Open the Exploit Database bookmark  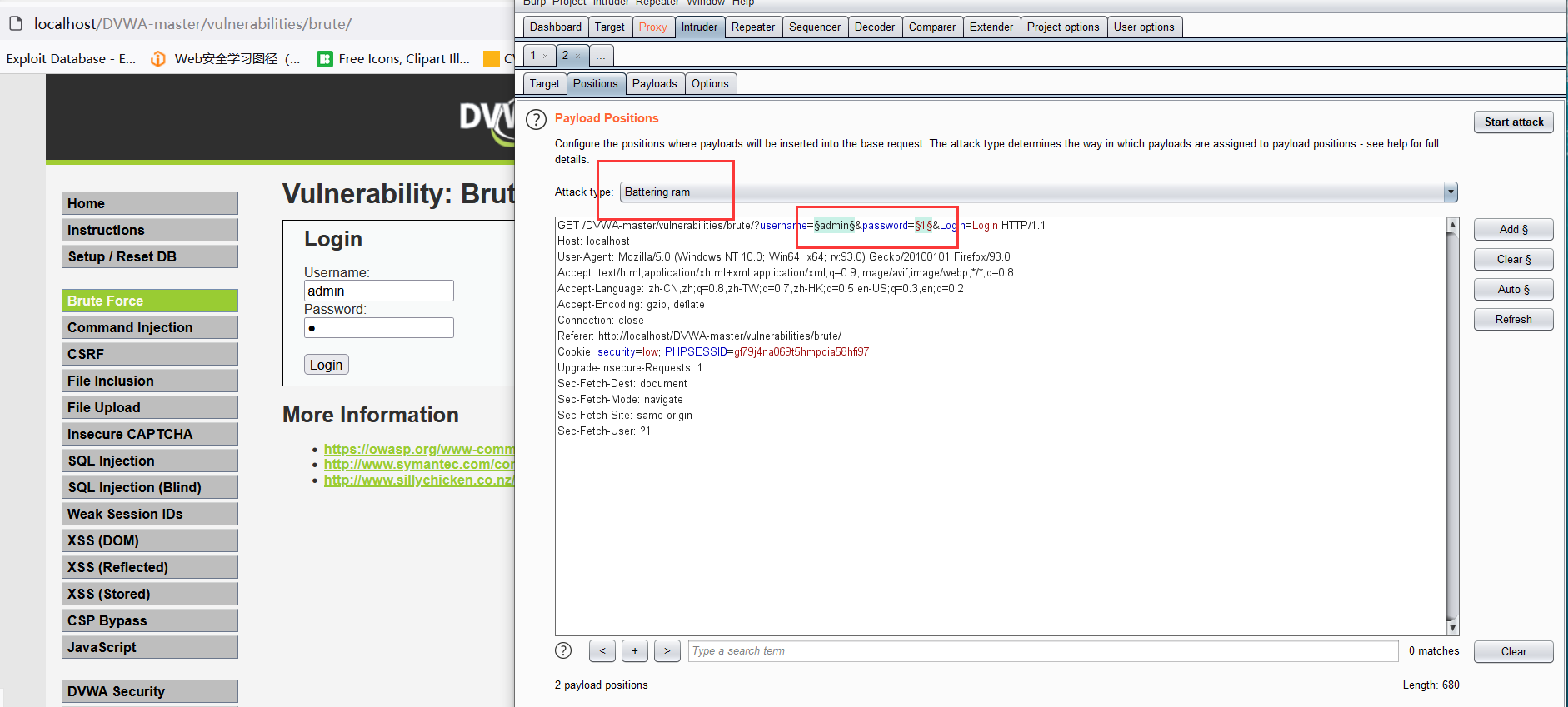pos(71,58)
